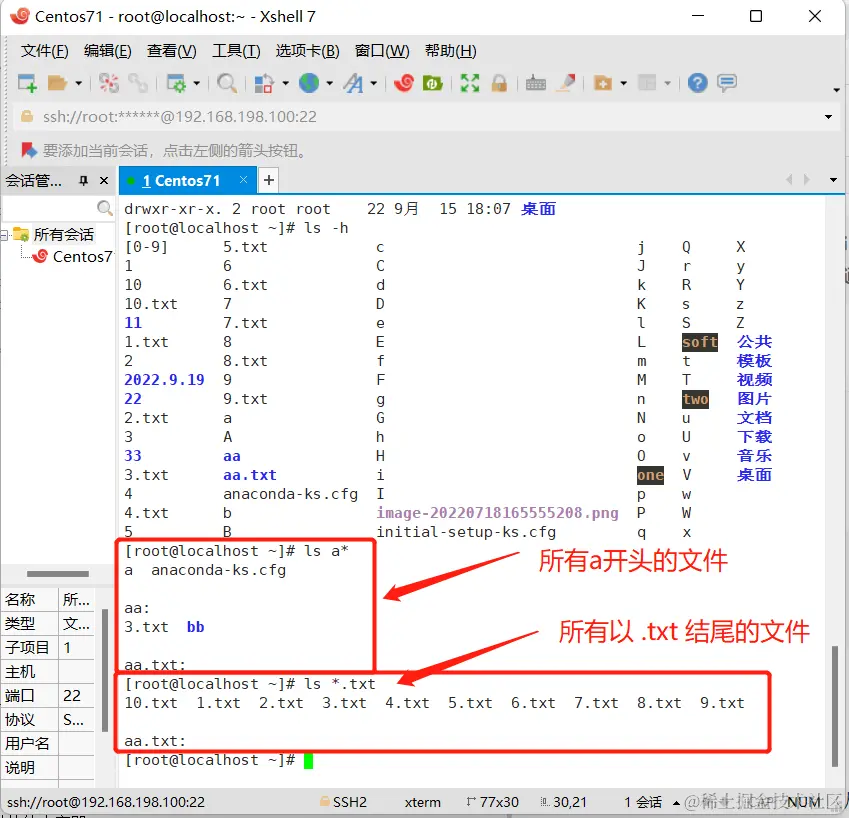This screenshot has height=818, width=849.
Task: Expand the font dropdown arrow
Action: [374, 83]
